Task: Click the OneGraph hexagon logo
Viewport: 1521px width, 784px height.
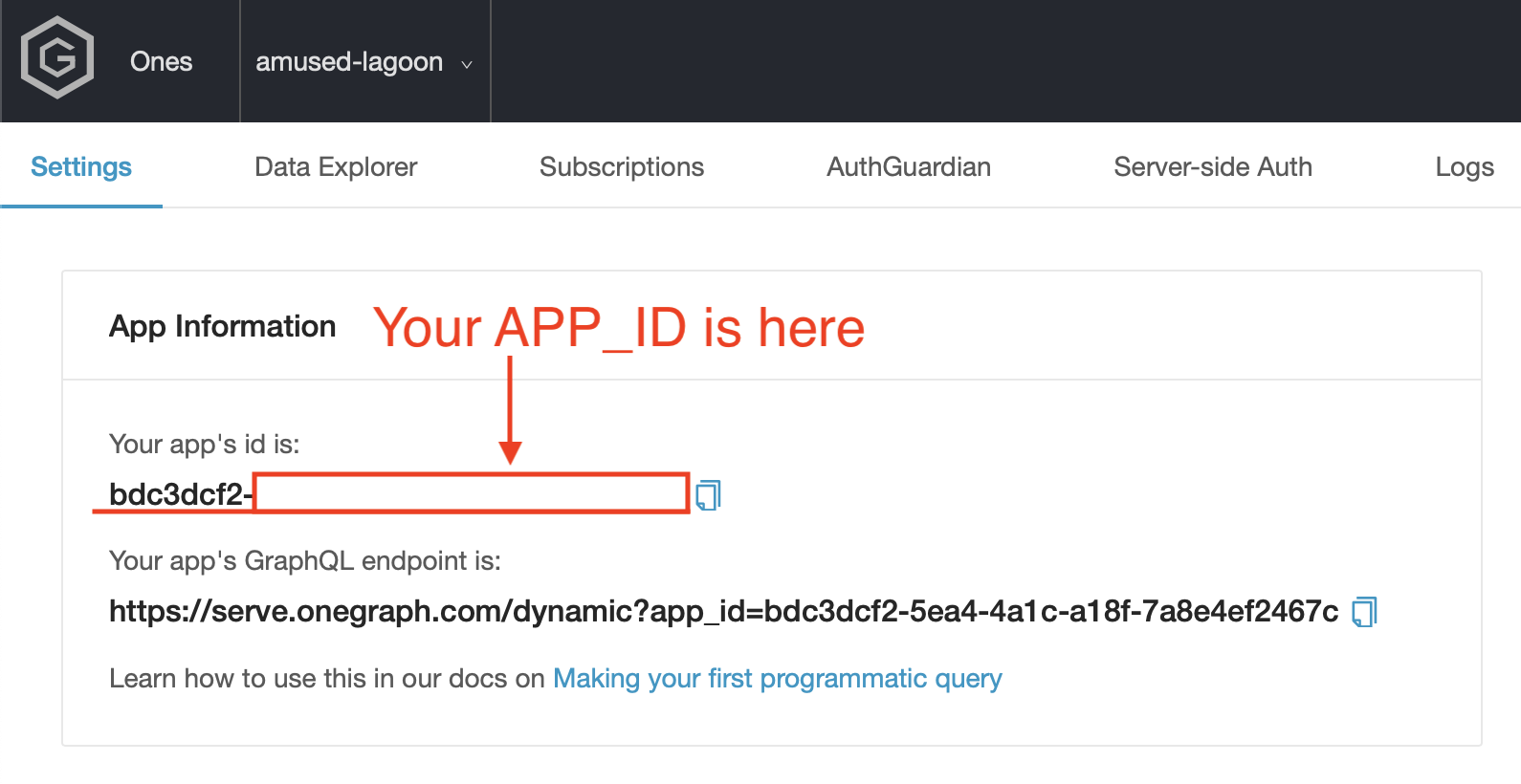Action: tap(57, 57)
